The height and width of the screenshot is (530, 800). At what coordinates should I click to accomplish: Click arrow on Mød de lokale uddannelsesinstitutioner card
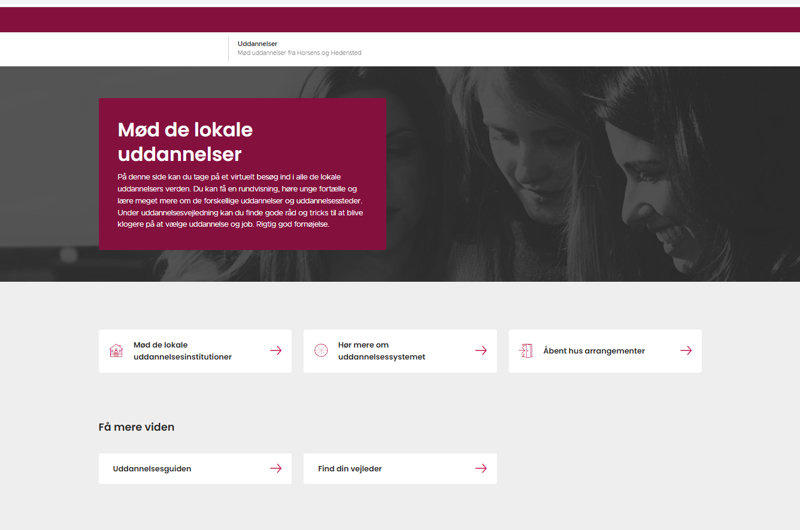[x=276, y=351]
